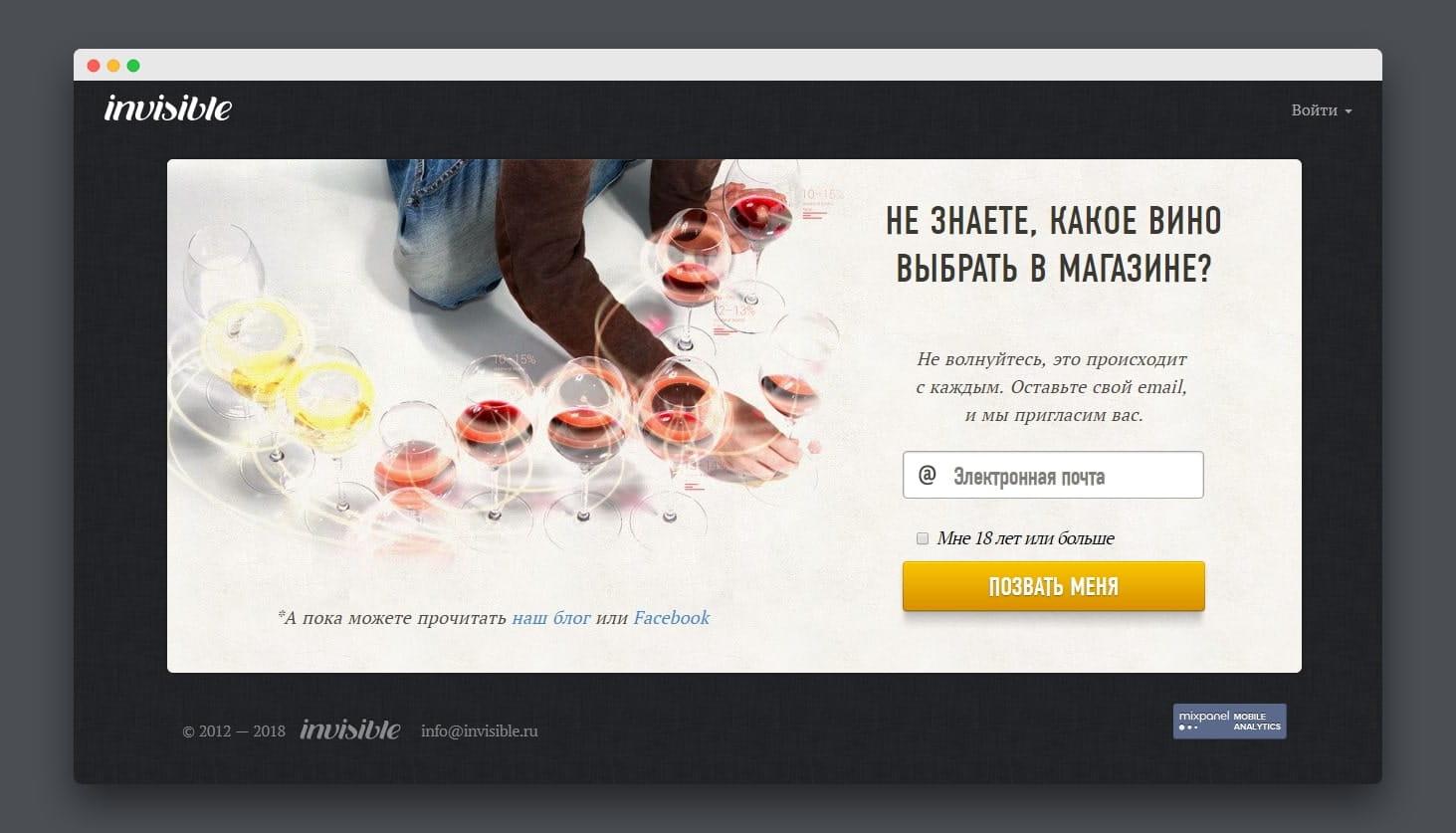Click the heading НЕ ЗНАЕТЕ, КАКОЕ ВИНО
This screenshot has width=1456, height=833.
tap(1053, 220)
